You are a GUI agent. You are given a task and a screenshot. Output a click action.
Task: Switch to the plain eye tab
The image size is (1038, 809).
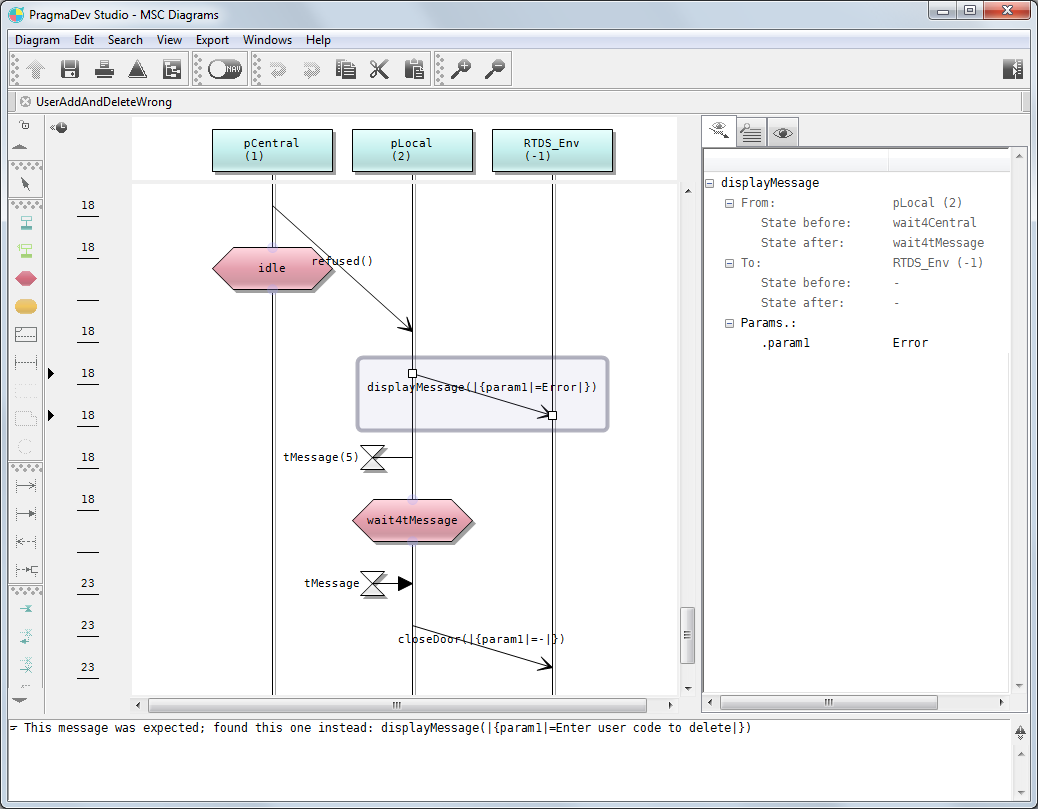pos(783,132)
